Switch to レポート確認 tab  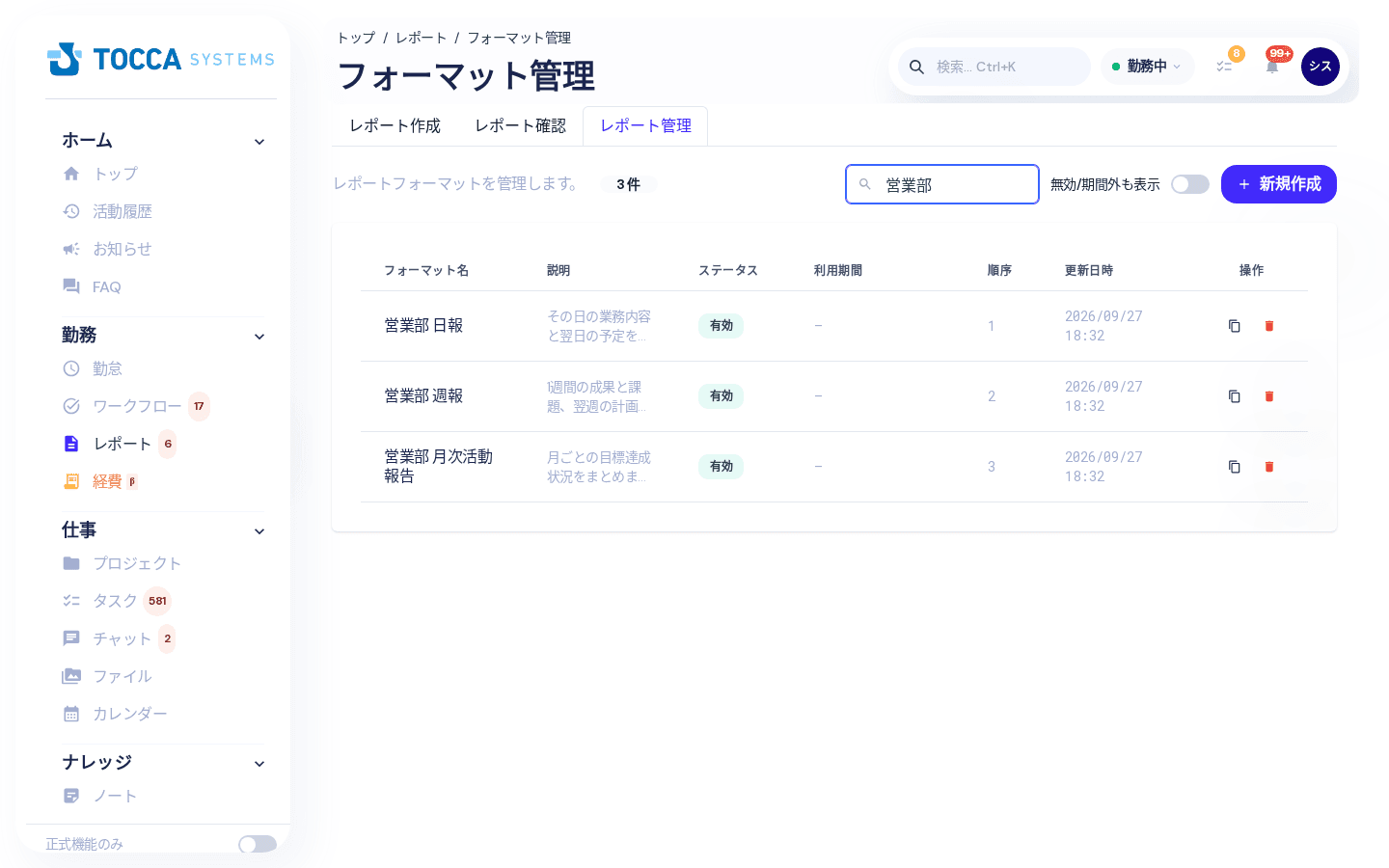(520, 126)
